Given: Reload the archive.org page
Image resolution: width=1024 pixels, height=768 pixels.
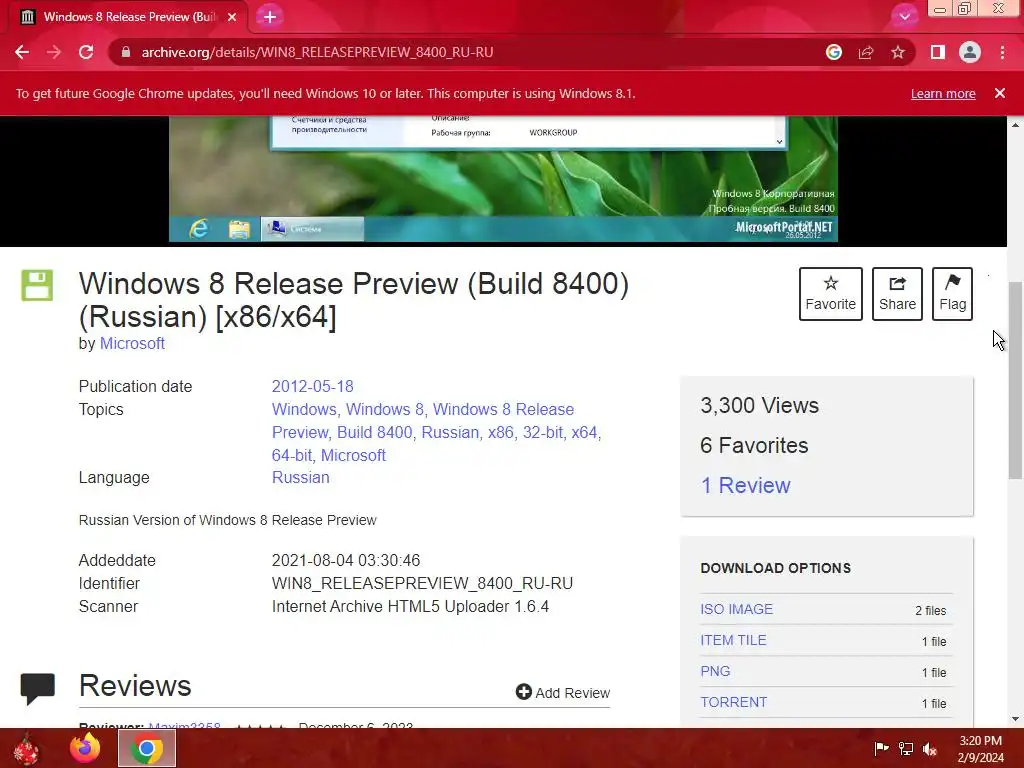Looking at the screenshot, I should coord(86,52).
